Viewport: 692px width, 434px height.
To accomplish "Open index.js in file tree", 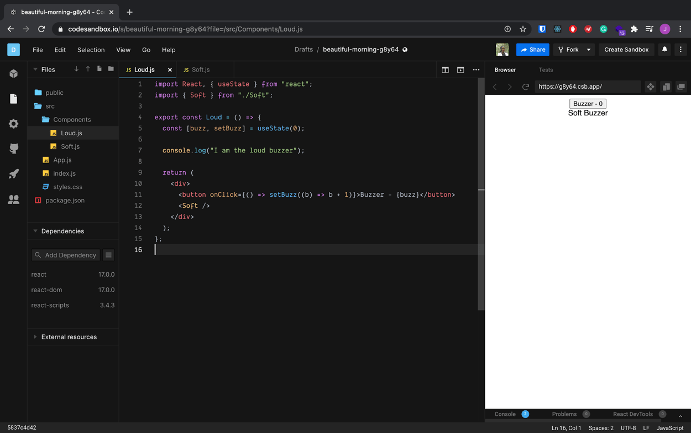I will (x=64, y=174).
